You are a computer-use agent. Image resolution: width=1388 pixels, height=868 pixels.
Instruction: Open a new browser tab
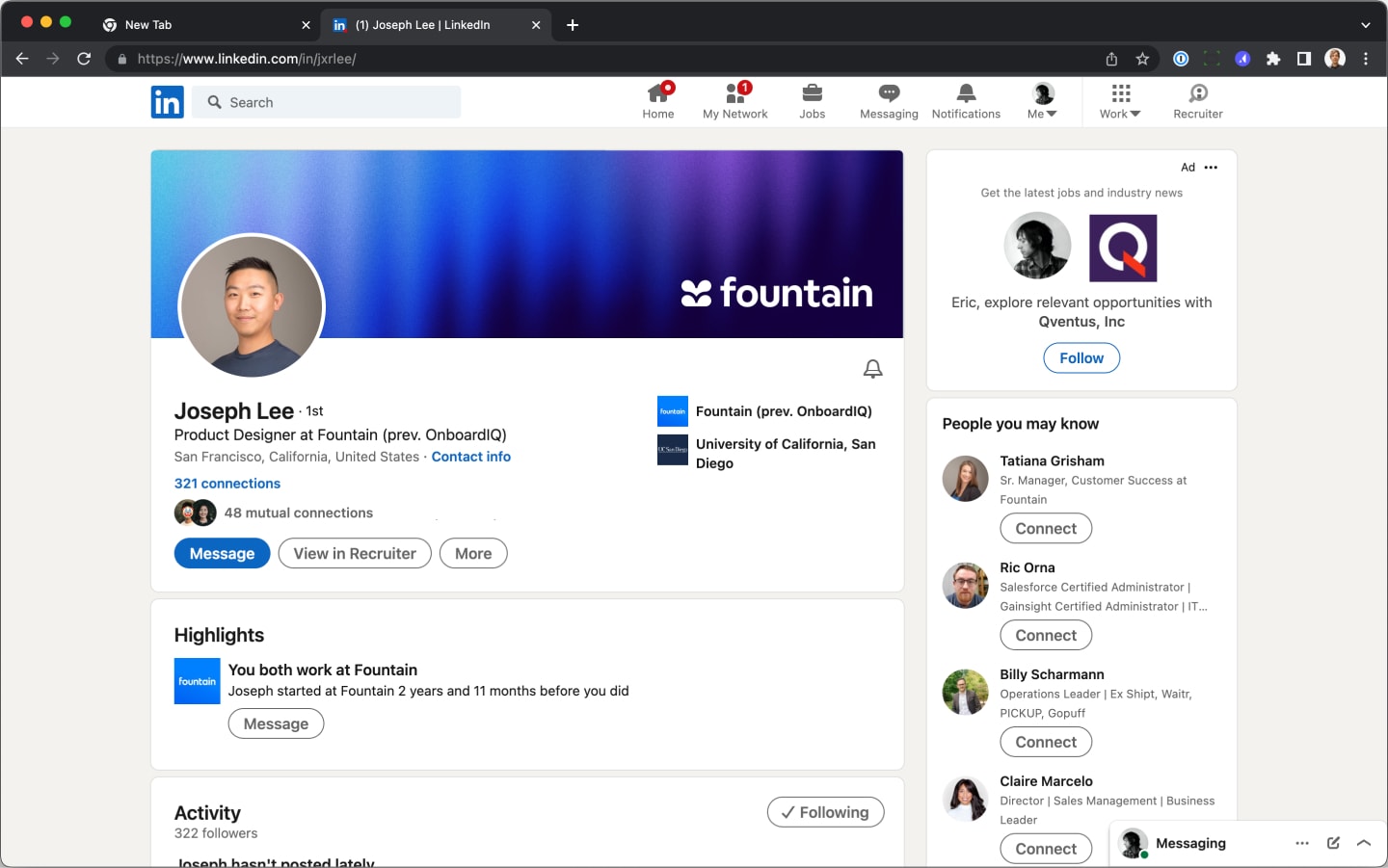pyautogui.click(x=573, y=25)
